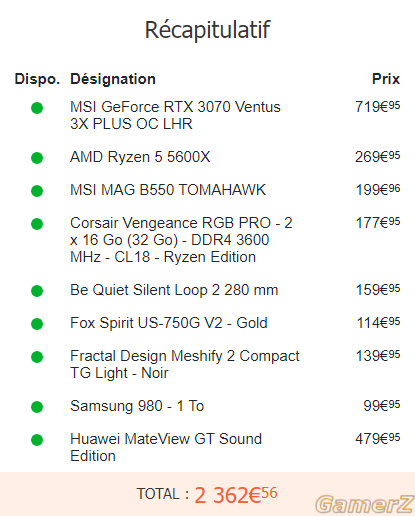415x516 pixels.
Task: Click availability dot for Huawei MateView GT
Action: pos(37,440)
